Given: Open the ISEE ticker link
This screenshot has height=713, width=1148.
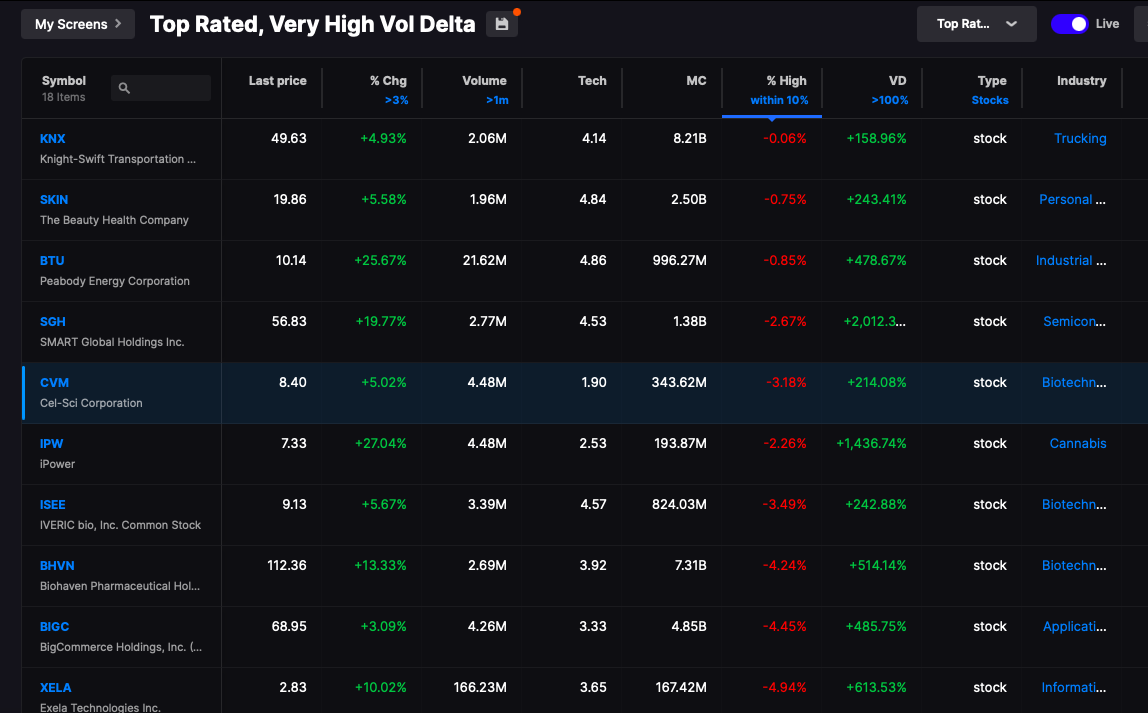Looking at the screenshot, I should click(53, 504).
